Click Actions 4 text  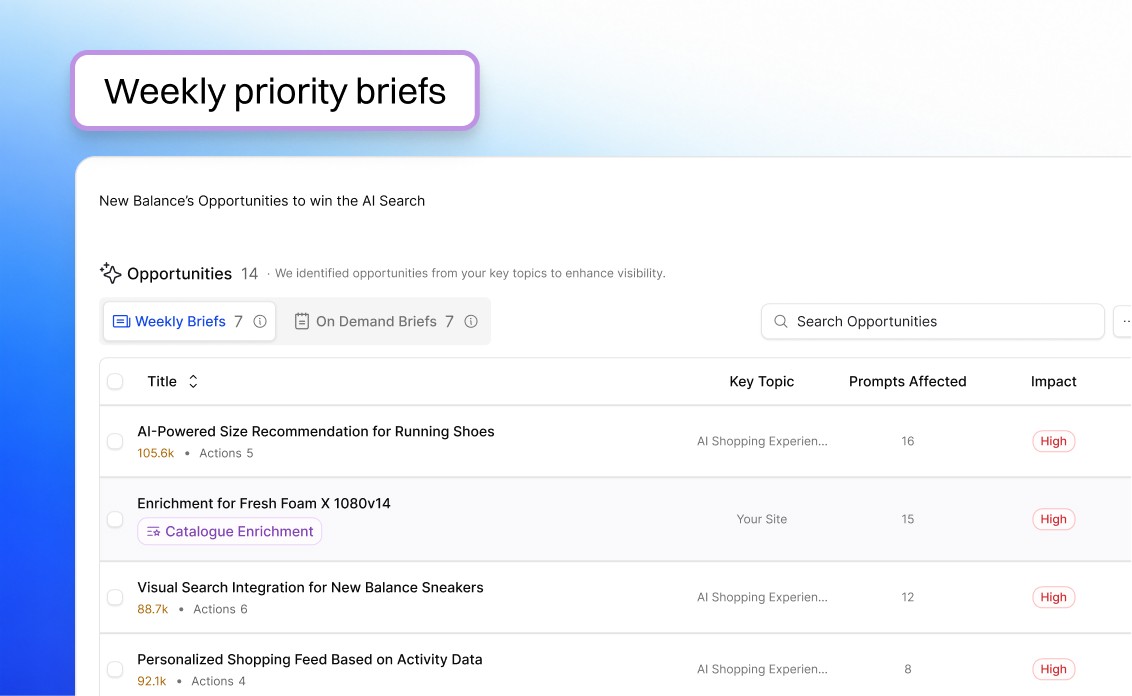218,682
